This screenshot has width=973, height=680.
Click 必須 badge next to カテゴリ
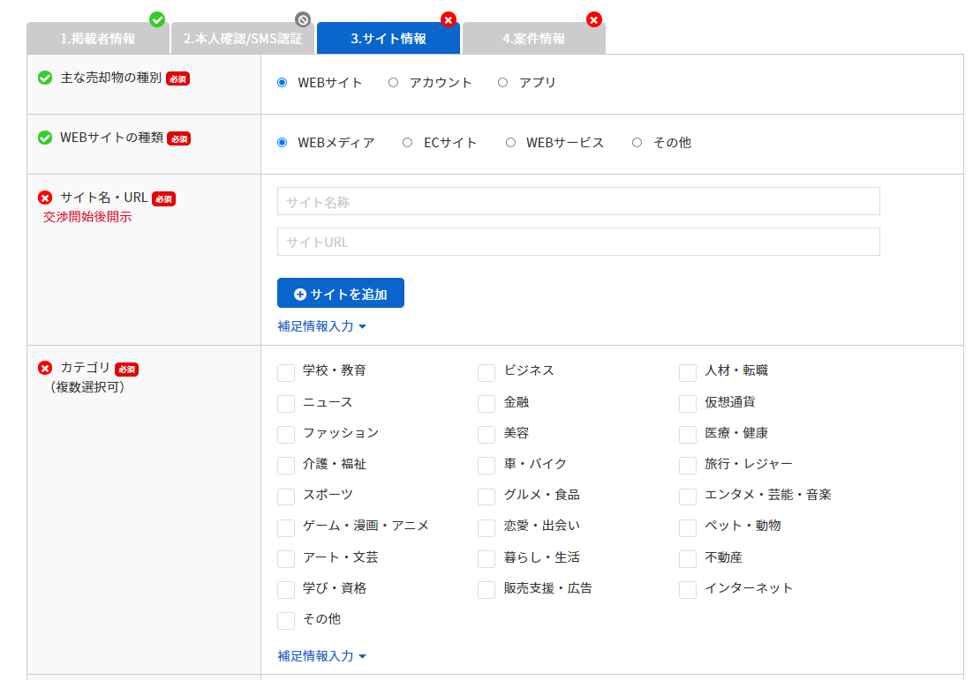(127, 369)
